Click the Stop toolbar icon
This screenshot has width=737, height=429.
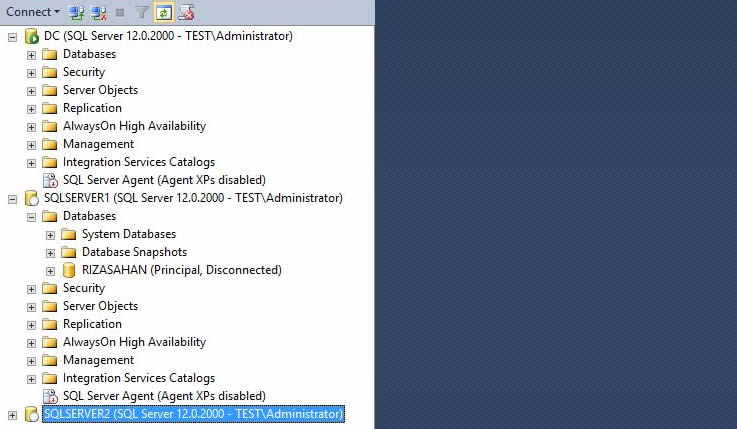120,12
